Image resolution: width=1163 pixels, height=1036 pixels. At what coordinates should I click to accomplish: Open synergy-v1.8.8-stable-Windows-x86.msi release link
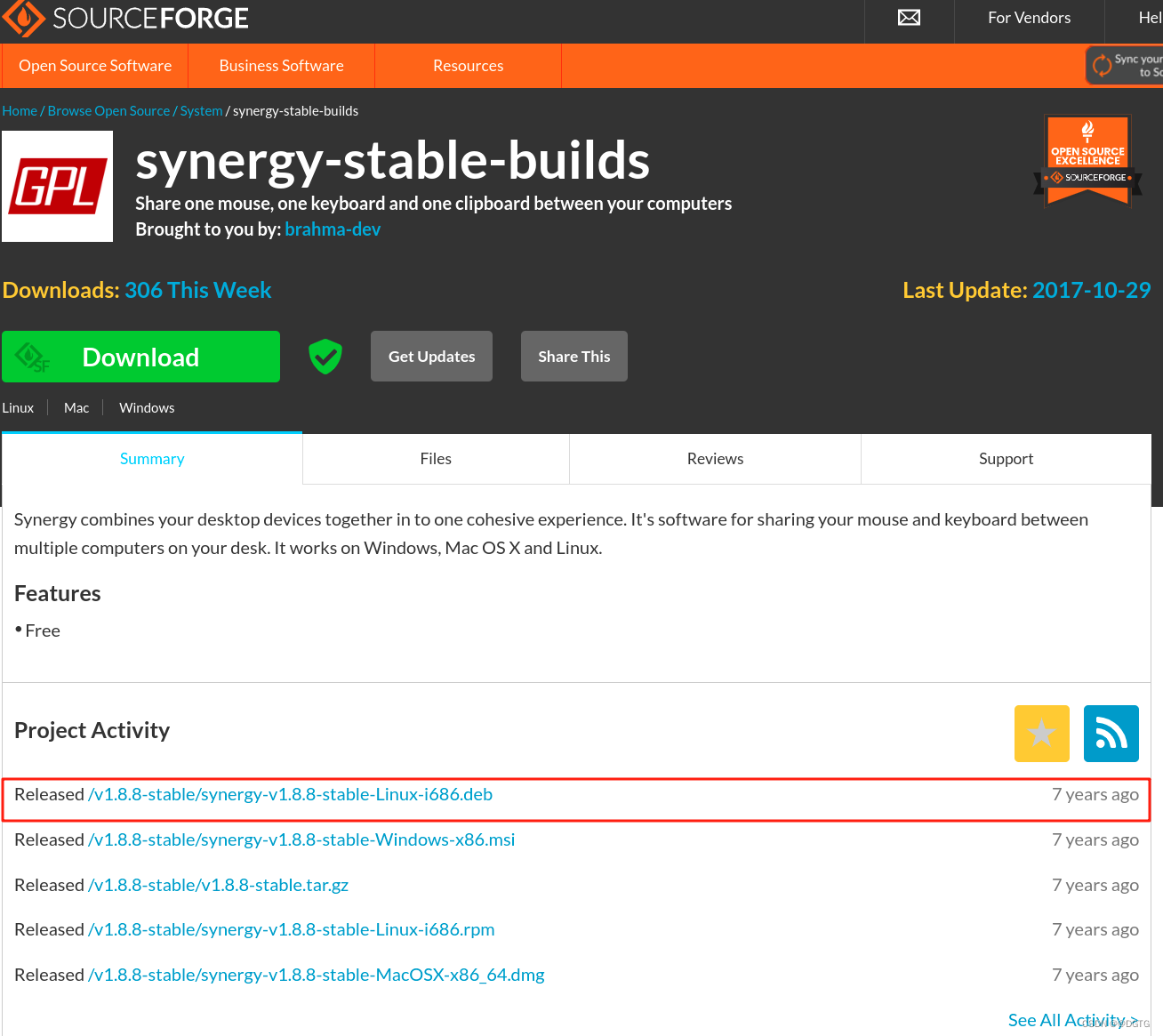301,840
